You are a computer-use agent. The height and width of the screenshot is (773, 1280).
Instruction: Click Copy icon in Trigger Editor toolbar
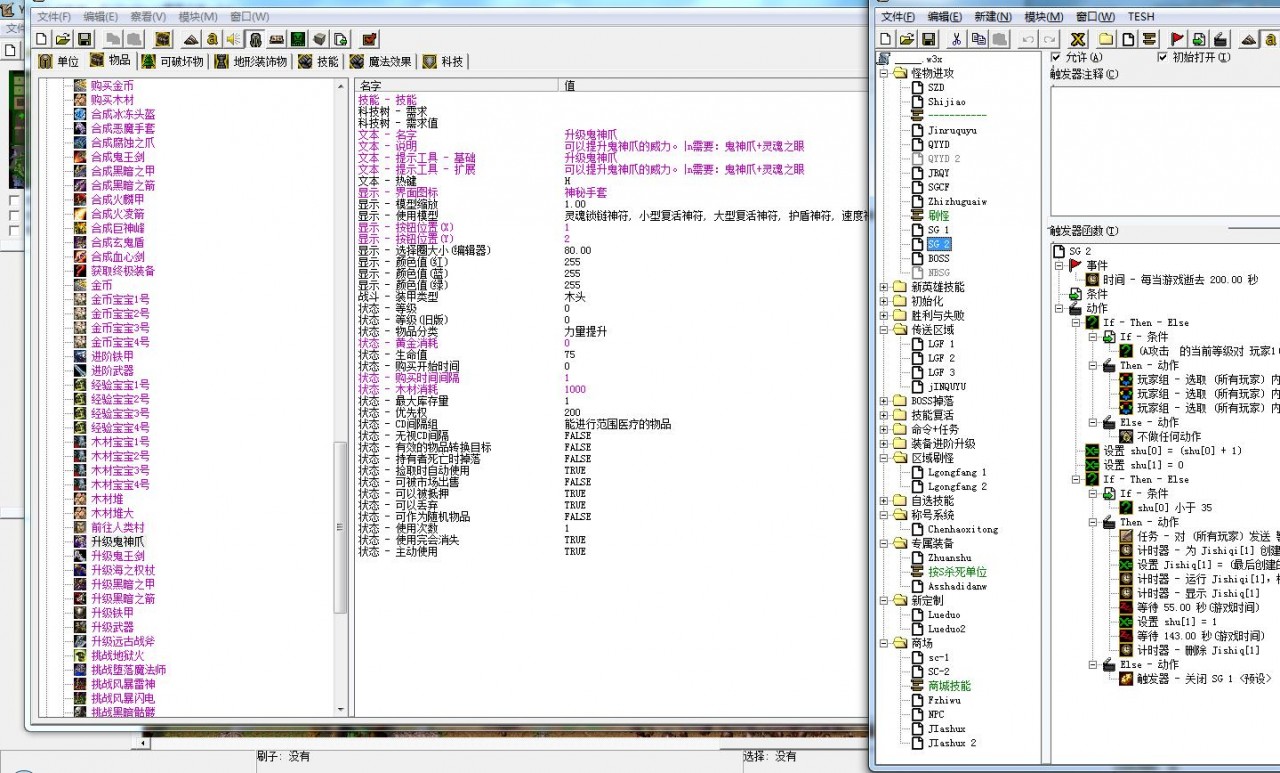(979, 39)
